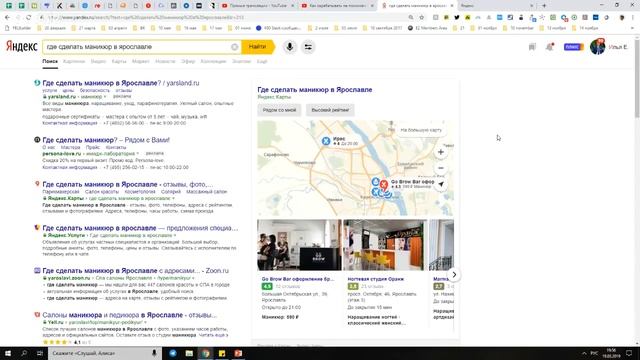This screenshot has width=640, height=360.
Task: Select the red Go Brow Bar map pin
Action: pyautogui.click(x=384, y=184)
